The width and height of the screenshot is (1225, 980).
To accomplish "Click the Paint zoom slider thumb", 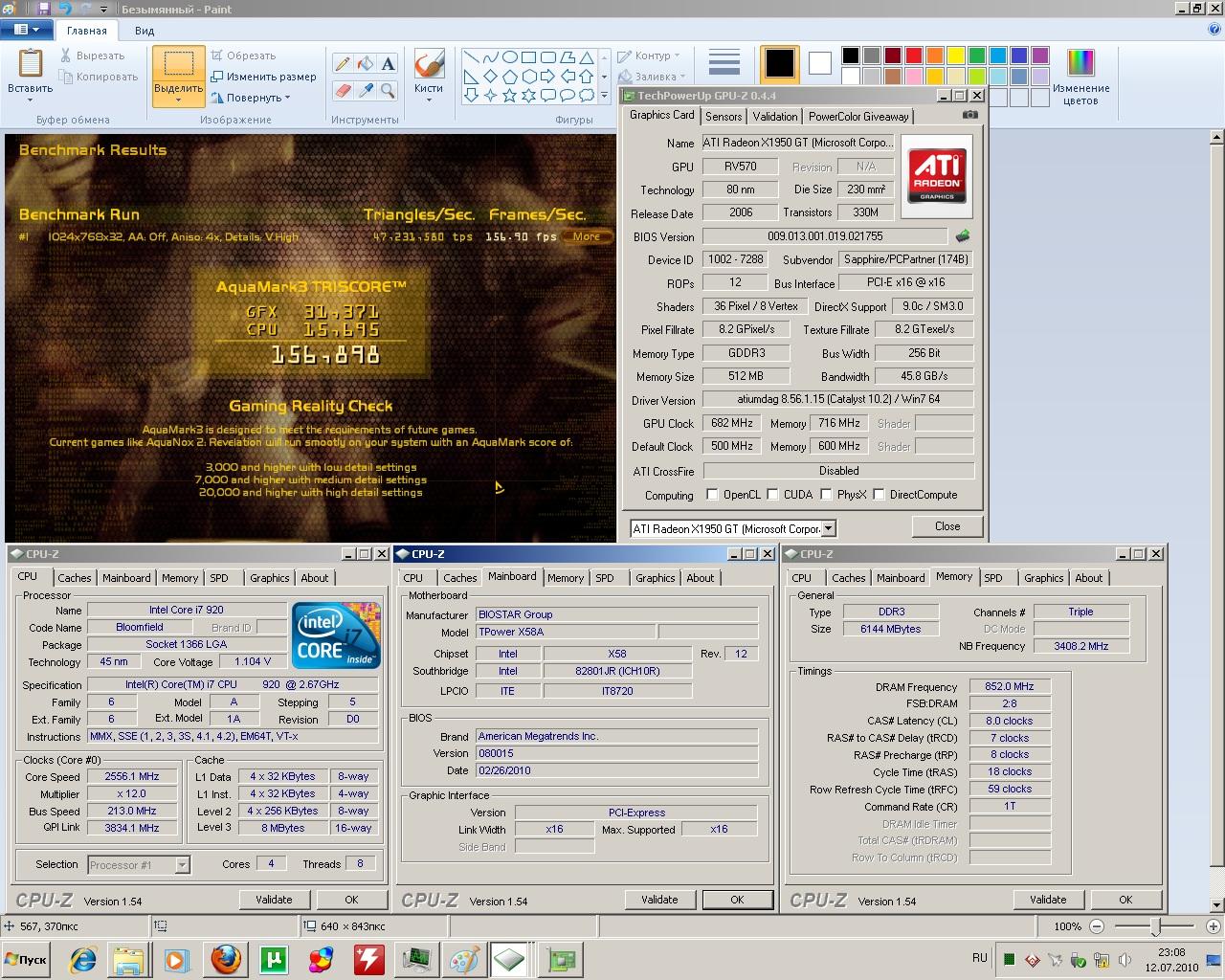I will (x=1156, y=926).
